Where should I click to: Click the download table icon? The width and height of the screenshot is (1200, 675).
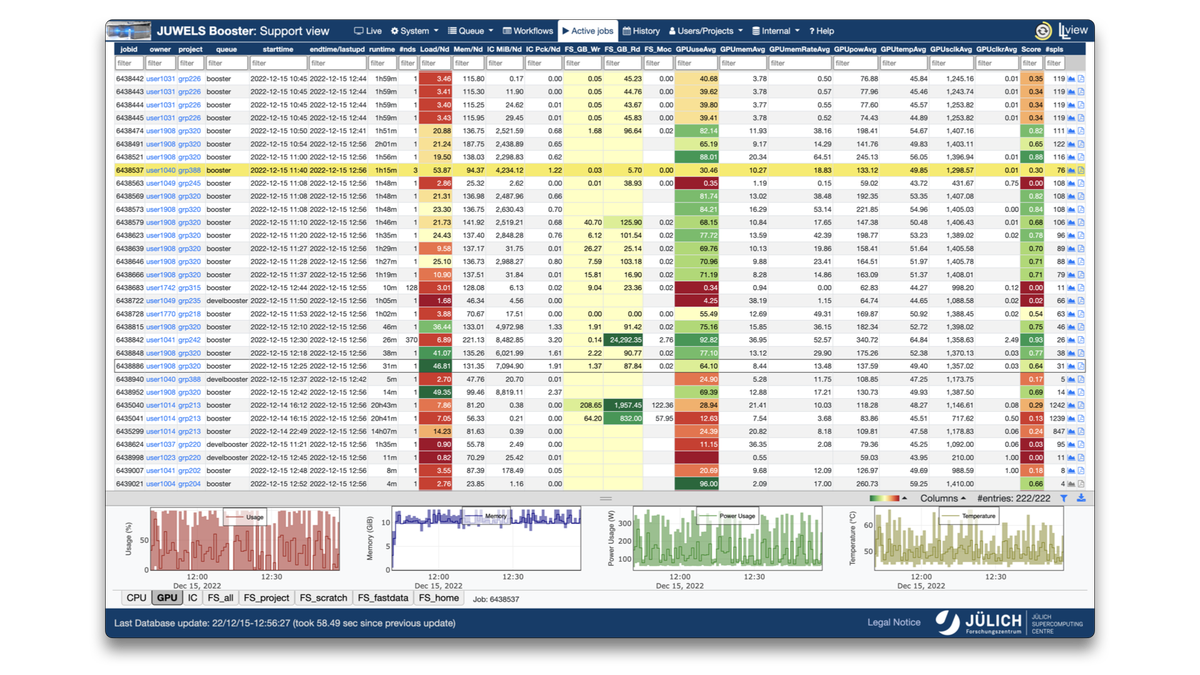point(1081,498)
